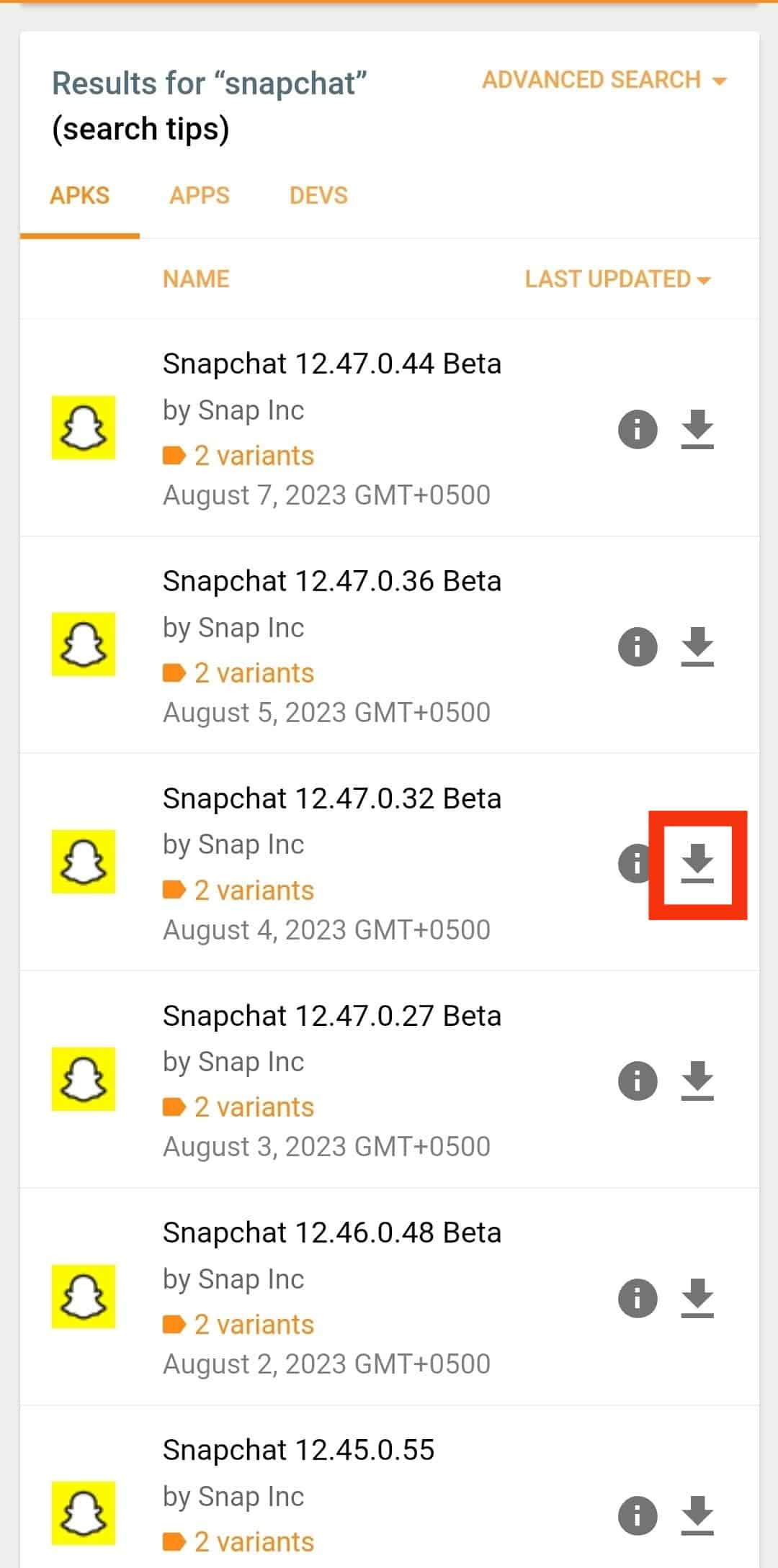This screenshot has width=778, height=1568.
Task: Open the search tips link
Action: tap(140, 130)
